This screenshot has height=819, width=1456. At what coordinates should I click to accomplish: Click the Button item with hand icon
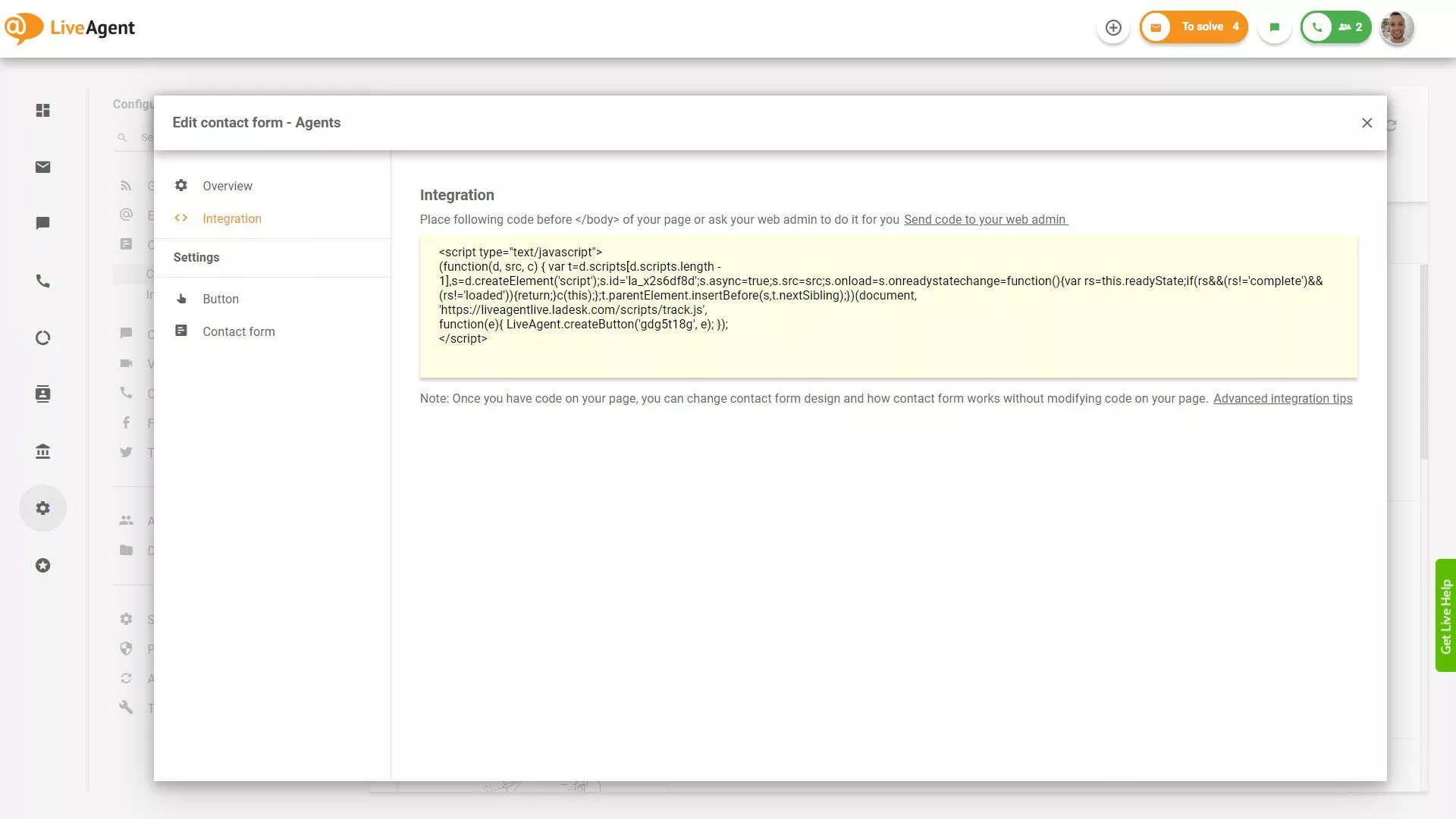click(x=221, y=299)
